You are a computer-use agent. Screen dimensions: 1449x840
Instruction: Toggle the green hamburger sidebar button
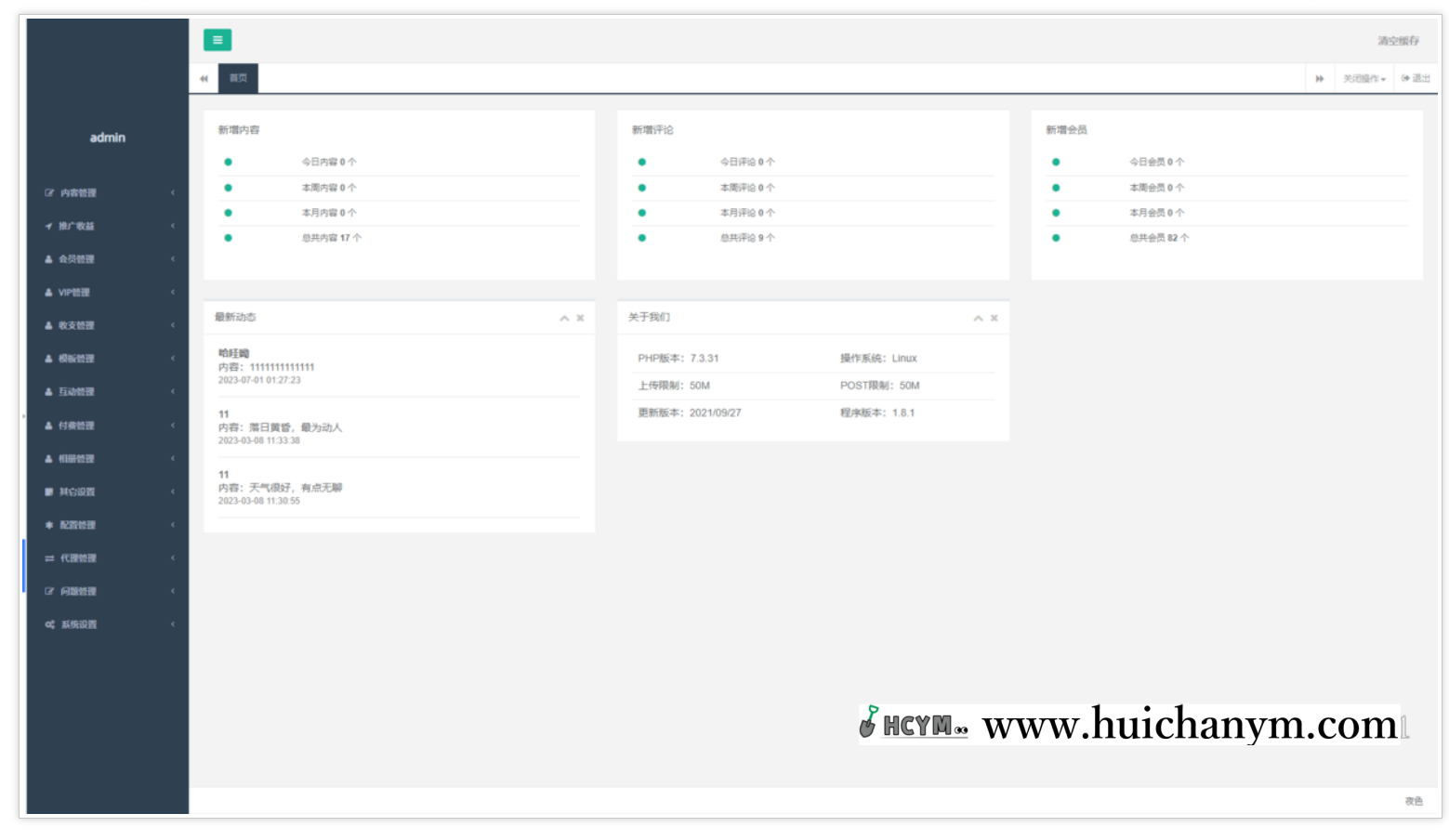[217, 40]
